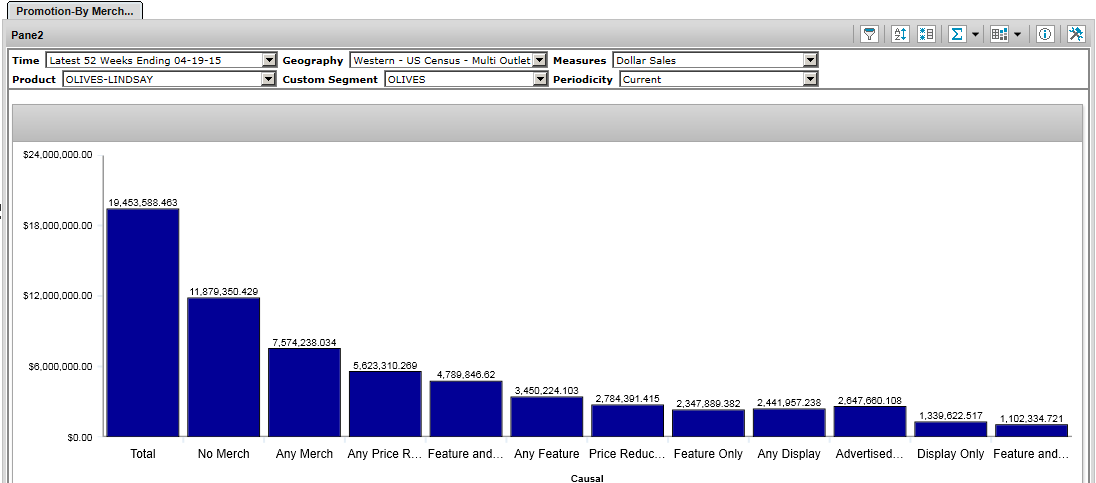The height and width of the screenshot is (483, 1096).
Task: Click the list options icon beside sort
Action: 925,34
